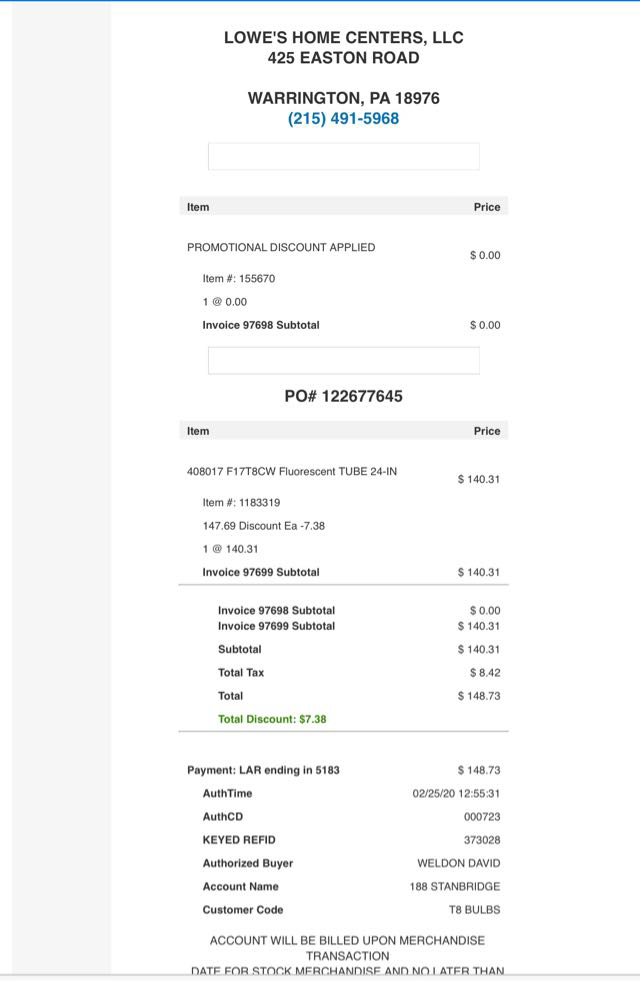The image size is (640, 981).
Task: Click the Total Tax label
Action: click(x=241, y=673)
